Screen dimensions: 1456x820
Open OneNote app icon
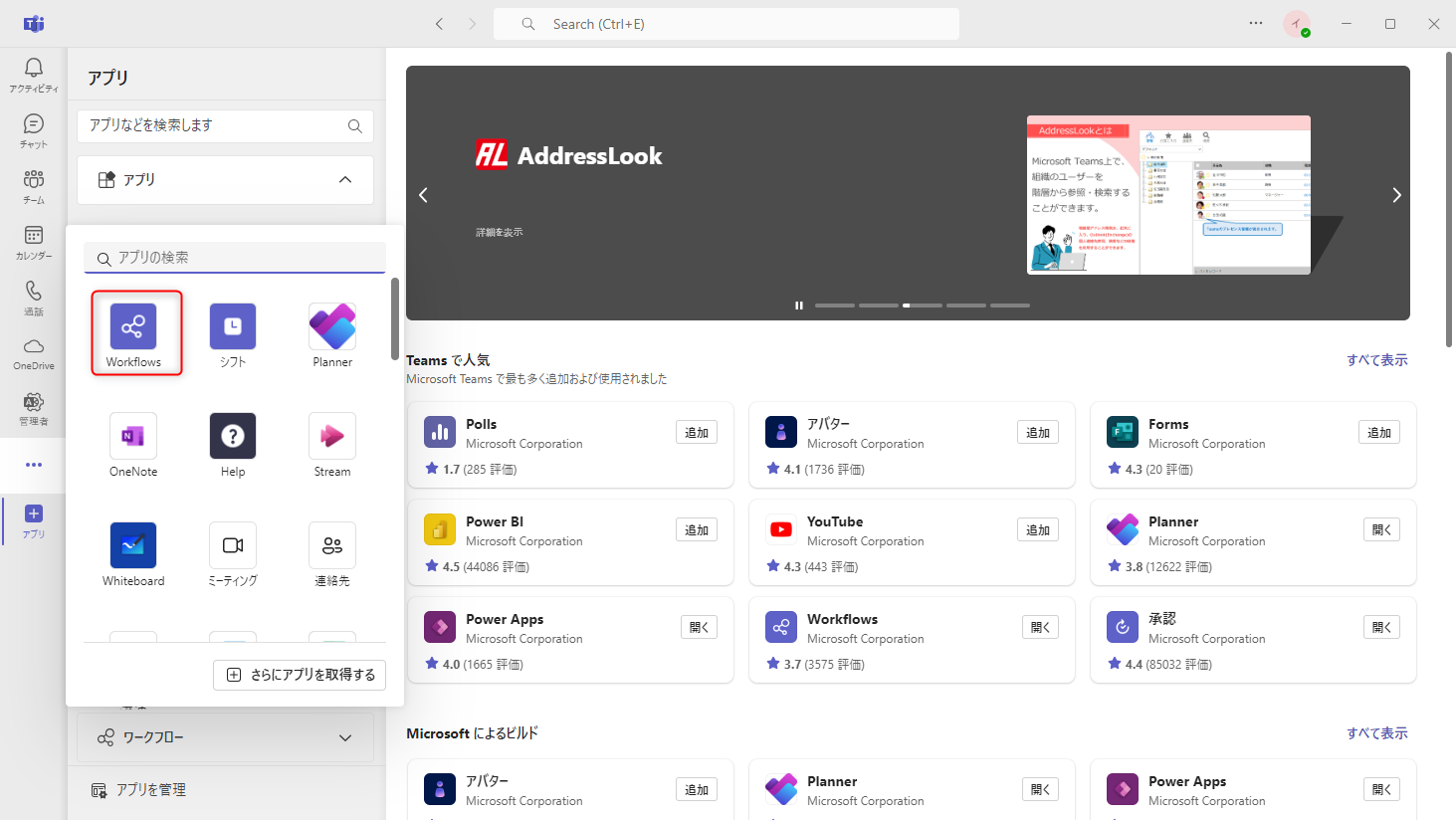pyautogui.click(x=133, y=437)
